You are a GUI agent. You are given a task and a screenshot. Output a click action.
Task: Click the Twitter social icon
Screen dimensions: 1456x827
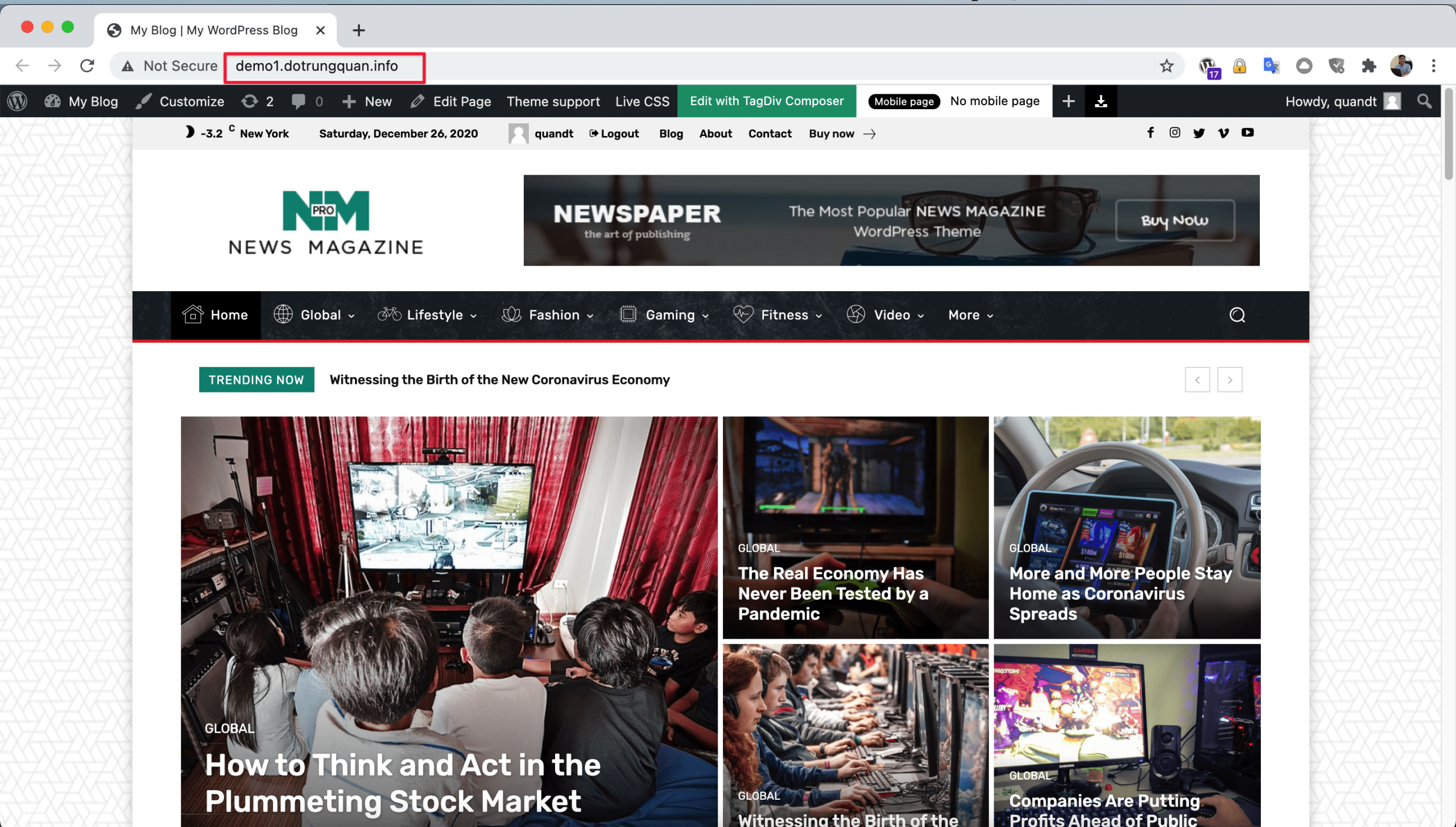1199,133
